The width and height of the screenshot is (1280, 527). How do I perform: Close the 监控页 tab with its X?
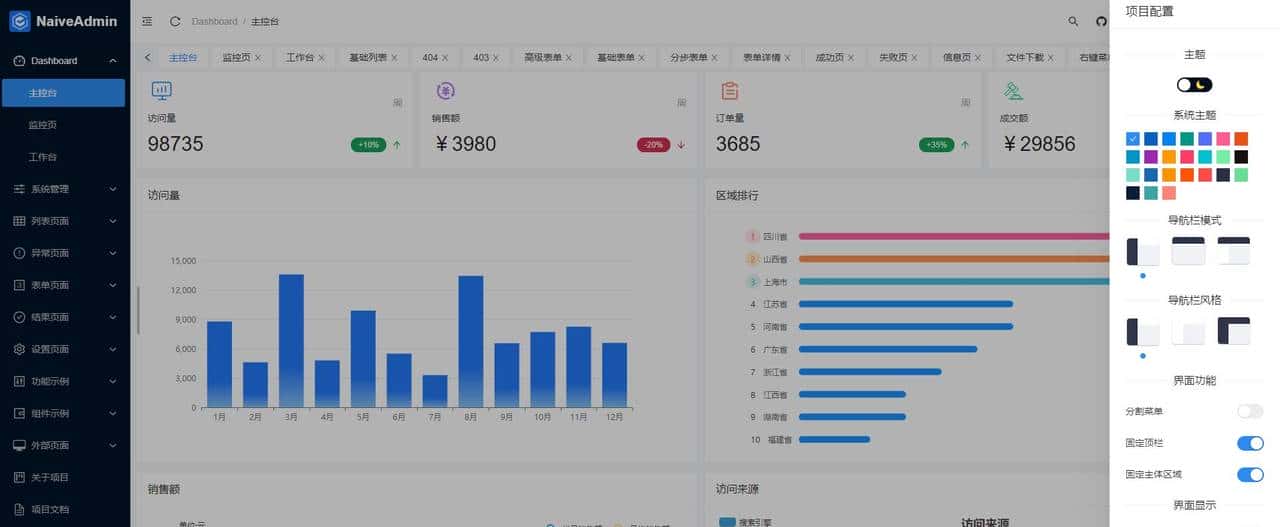click(x=258, y=58)
